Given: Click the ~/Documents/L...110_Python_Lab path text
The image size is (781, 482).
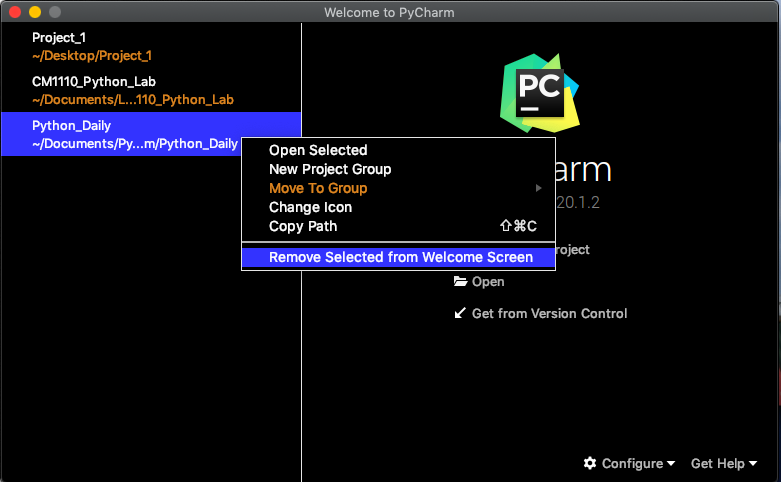Looking at the screenshot, I should coord(132,100).
